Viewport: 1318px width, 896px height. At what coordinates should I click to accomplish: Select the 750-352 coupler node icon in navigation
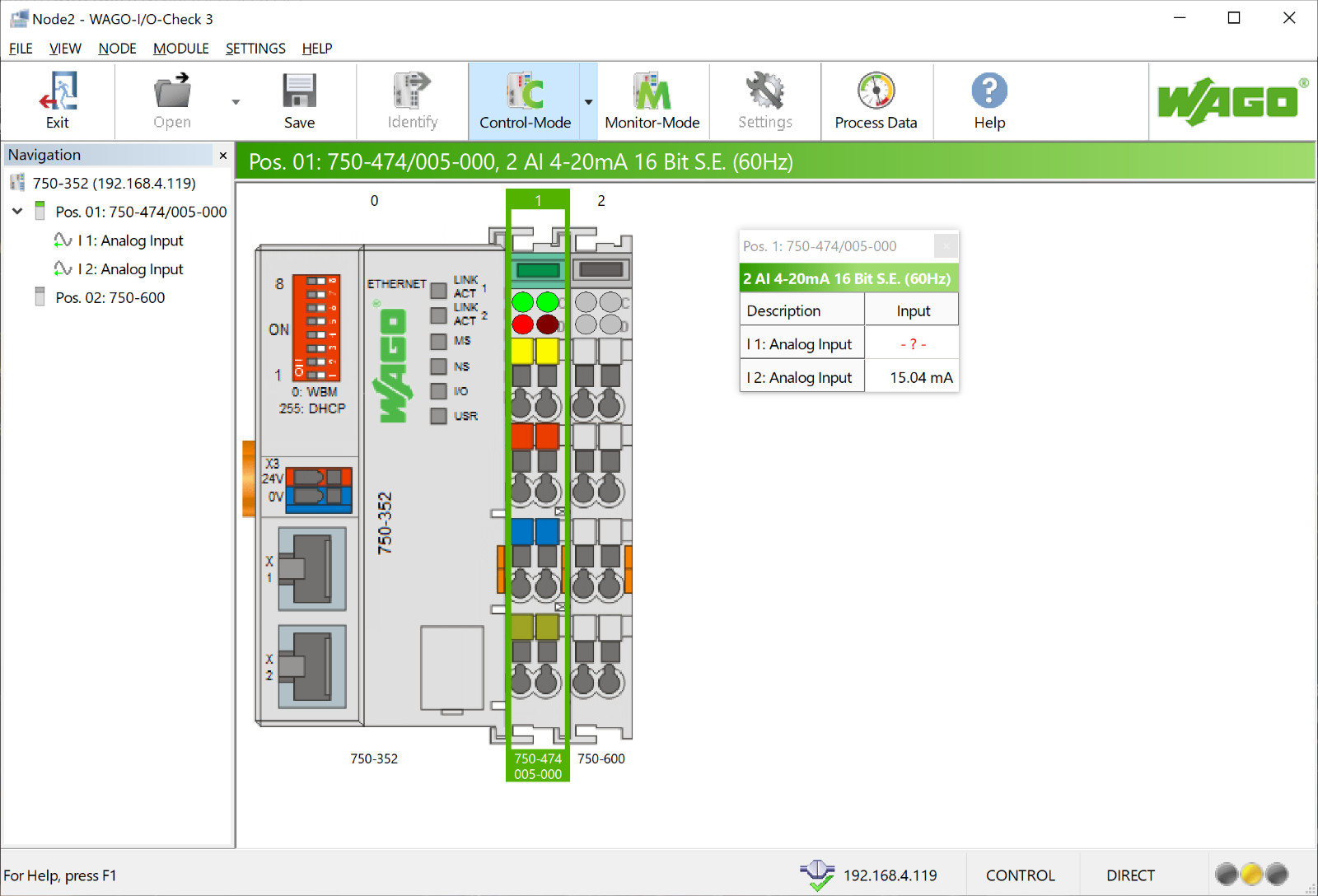tap(17, 183)
